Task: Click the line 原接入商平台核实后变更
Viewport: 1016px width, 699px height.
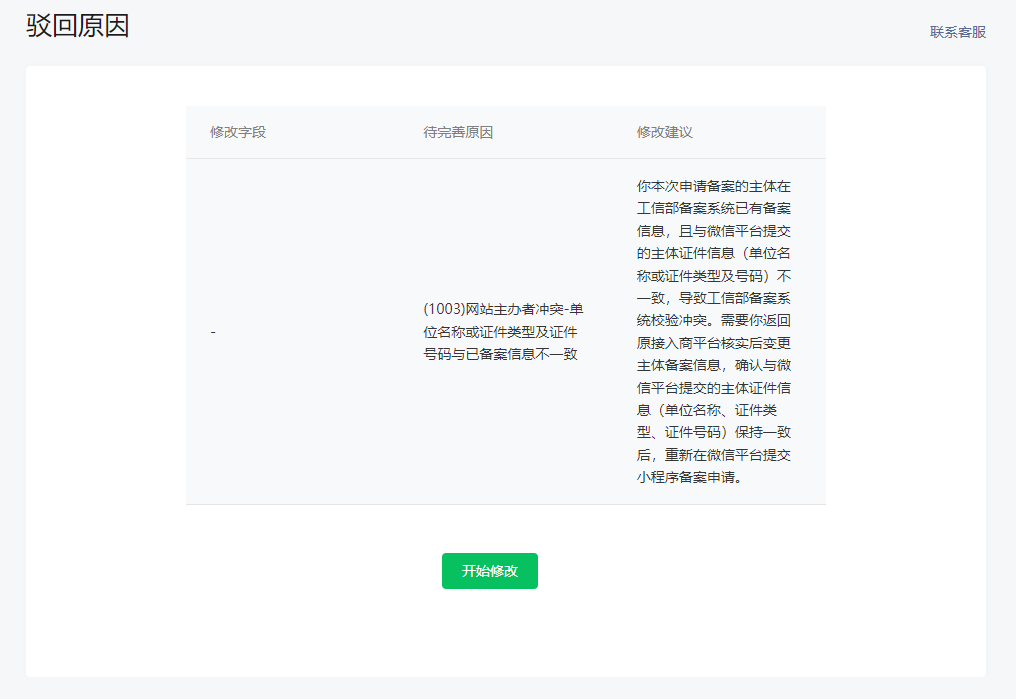Action: tap(713, 343)
